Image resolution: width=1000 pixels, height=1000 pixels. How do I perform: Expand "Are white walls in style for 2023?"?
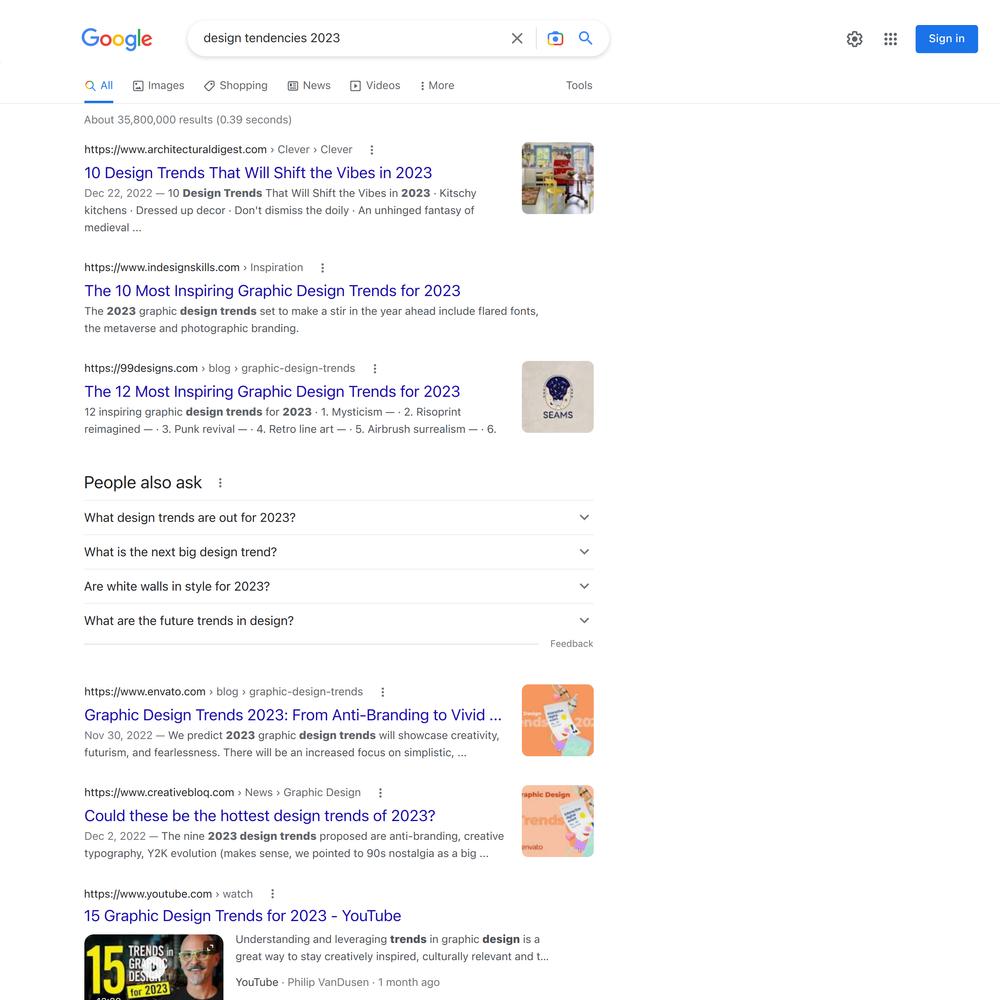coord(339,587)
